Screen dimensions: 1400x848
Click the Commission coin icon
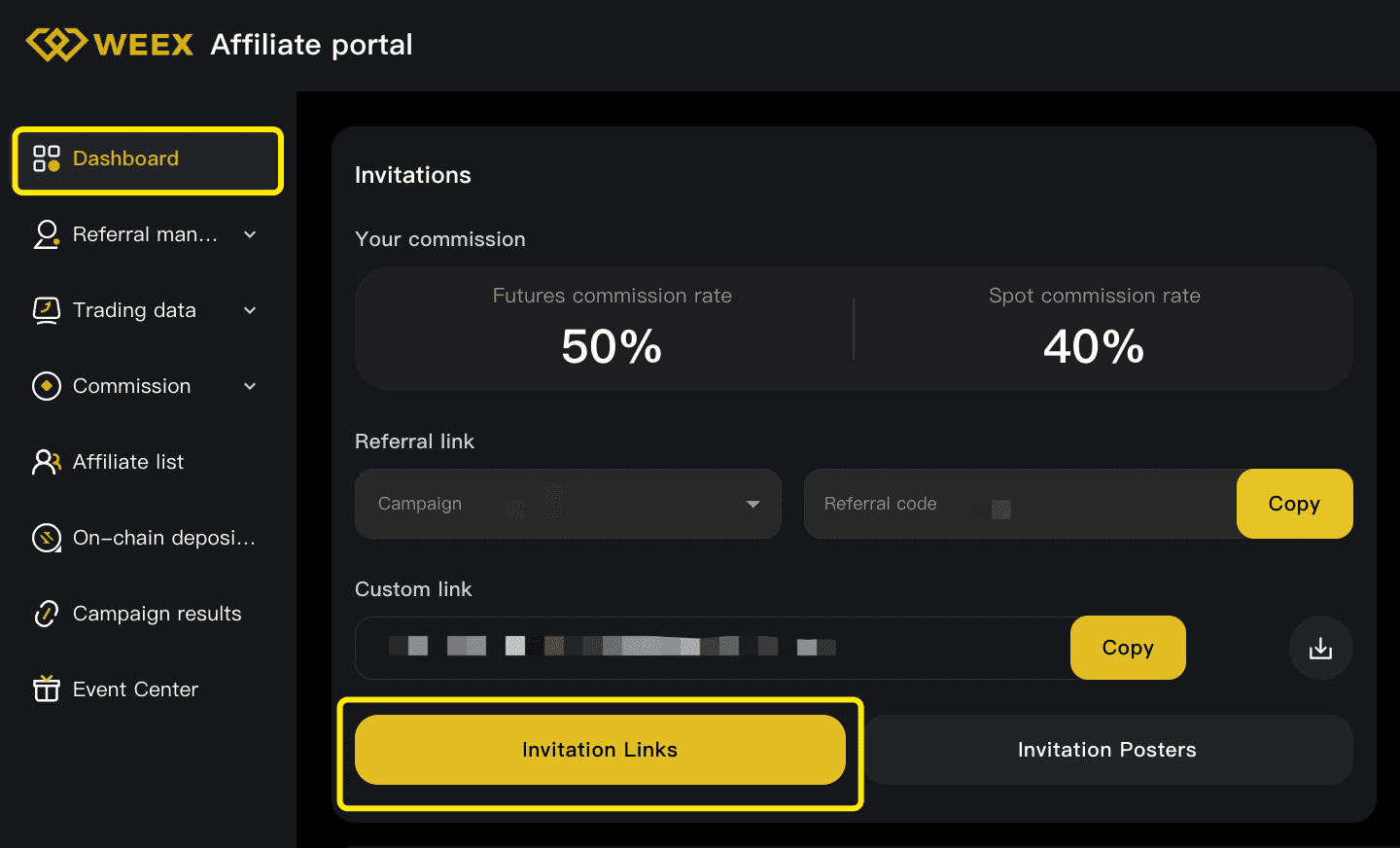click(x=47, y=386)
